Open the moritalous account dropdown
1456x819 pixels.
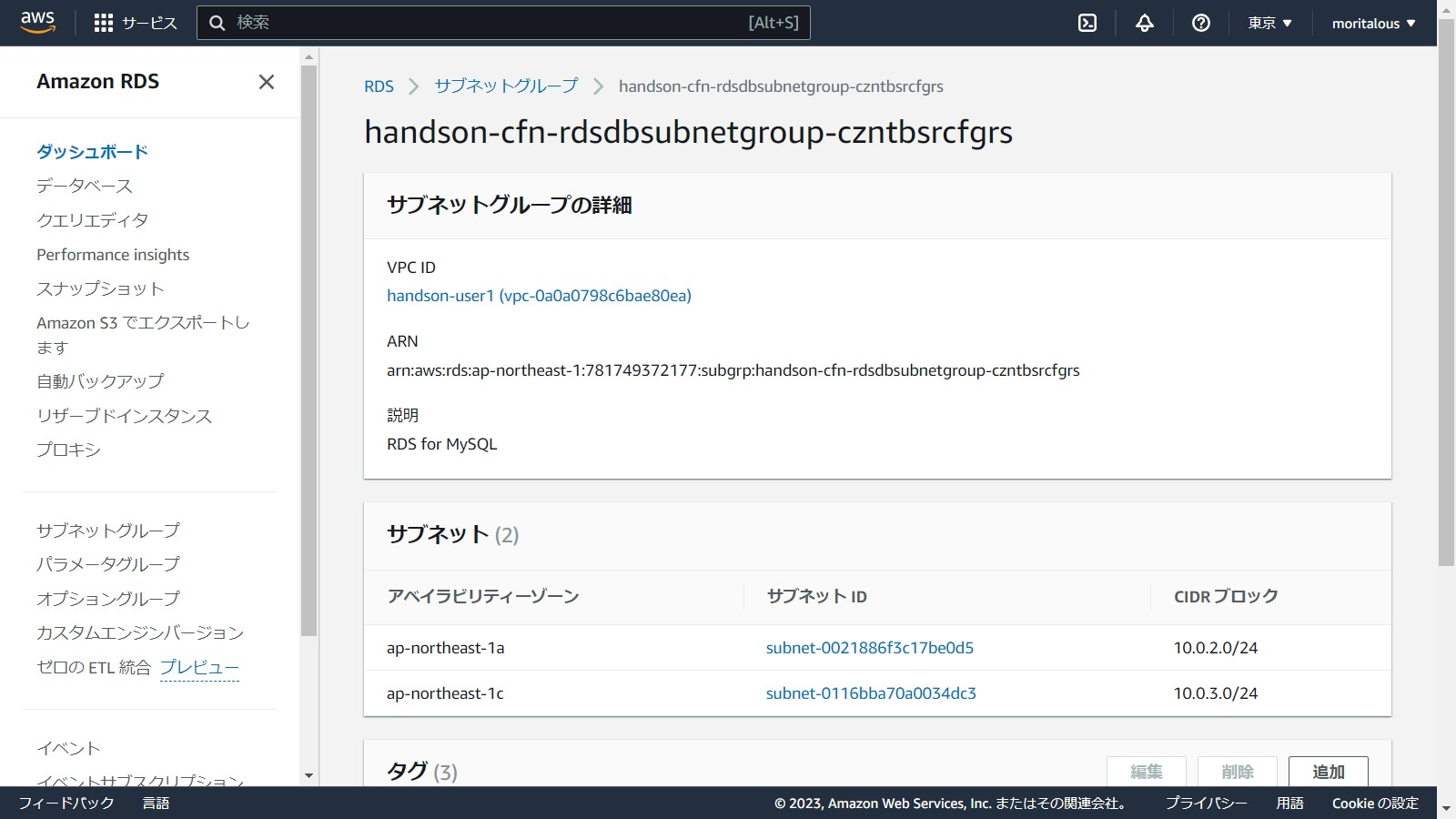click(1373, 23)
